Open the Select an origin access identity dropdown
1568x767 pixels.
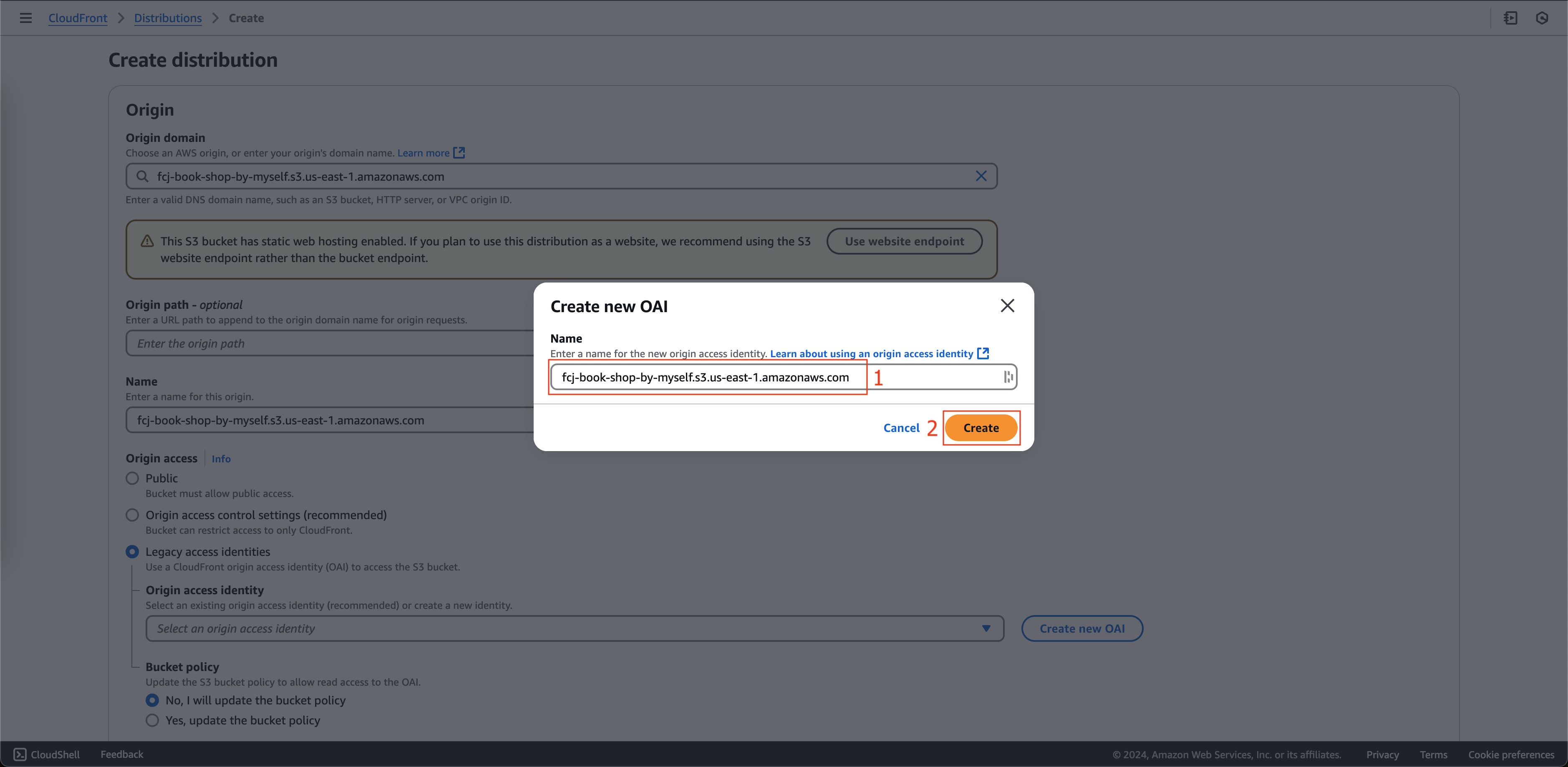point(575,628)
